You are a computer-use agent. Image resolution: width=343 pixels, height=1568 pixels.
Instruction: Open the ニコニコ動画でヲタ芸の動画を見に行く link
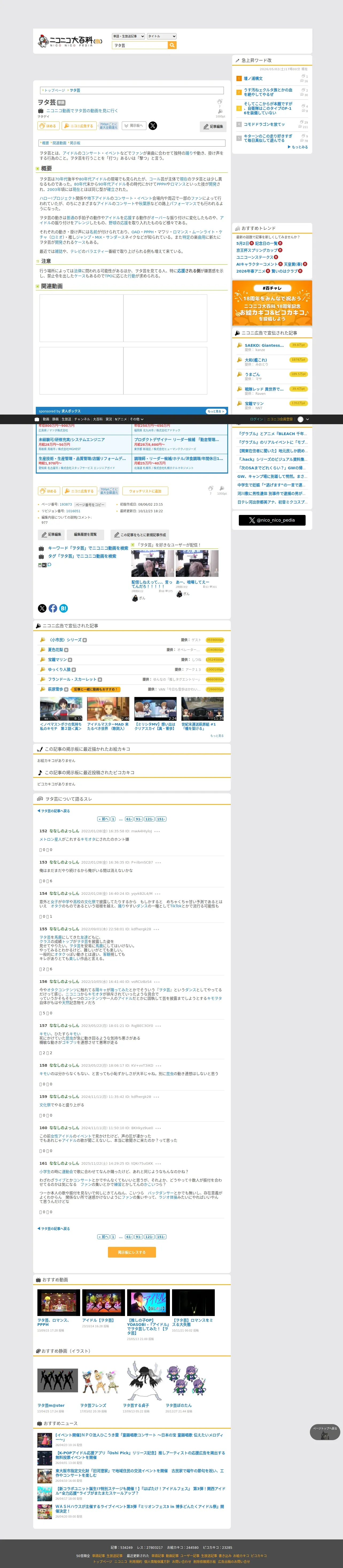click(82, 111)
